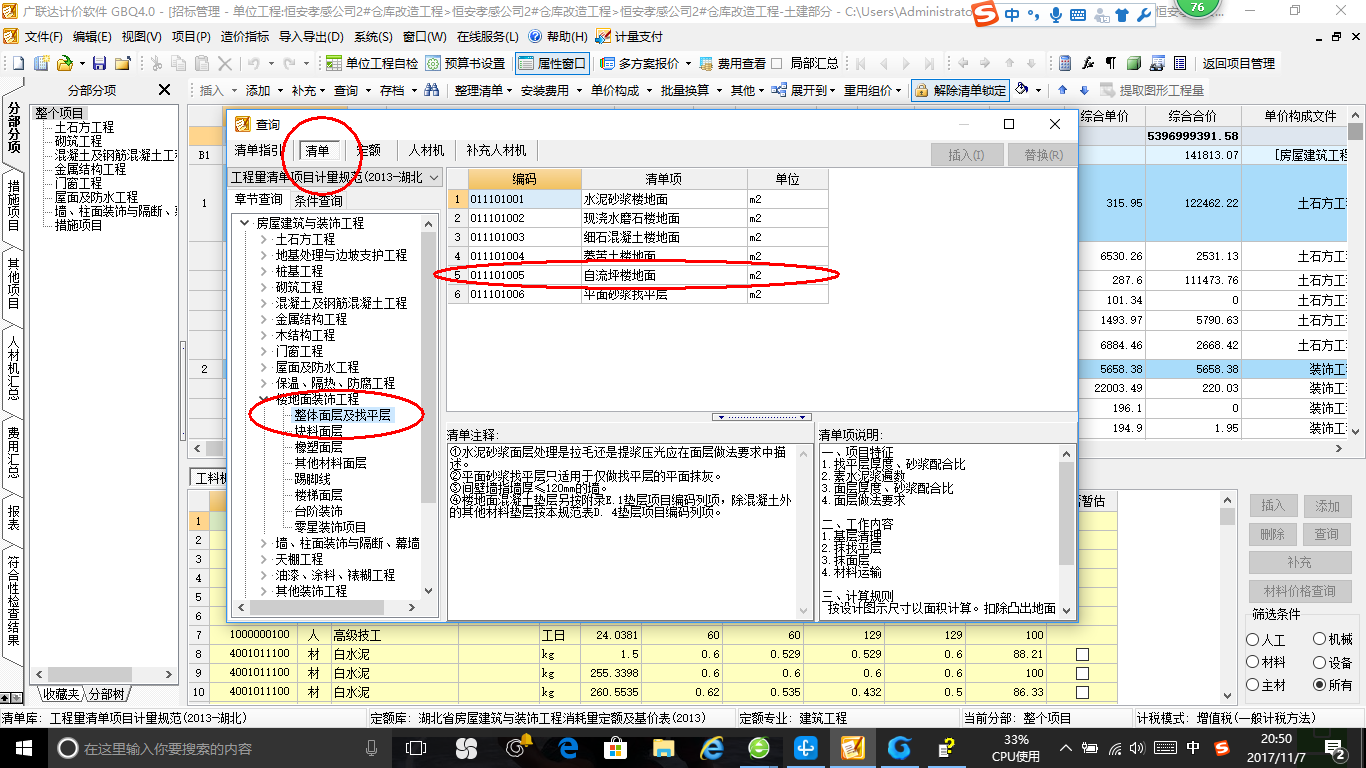Screen dimensions: 1366x768
Task: Click the blue move-up arrow icon
Action: tap(1063, 90)
